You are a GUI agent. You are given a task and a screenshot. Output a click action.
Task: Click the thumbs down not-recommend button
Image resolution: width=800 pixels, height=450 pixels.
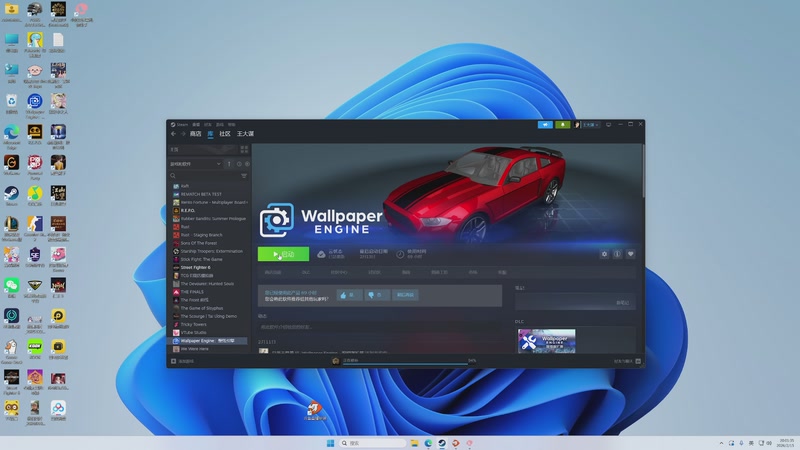pos(377,295)
